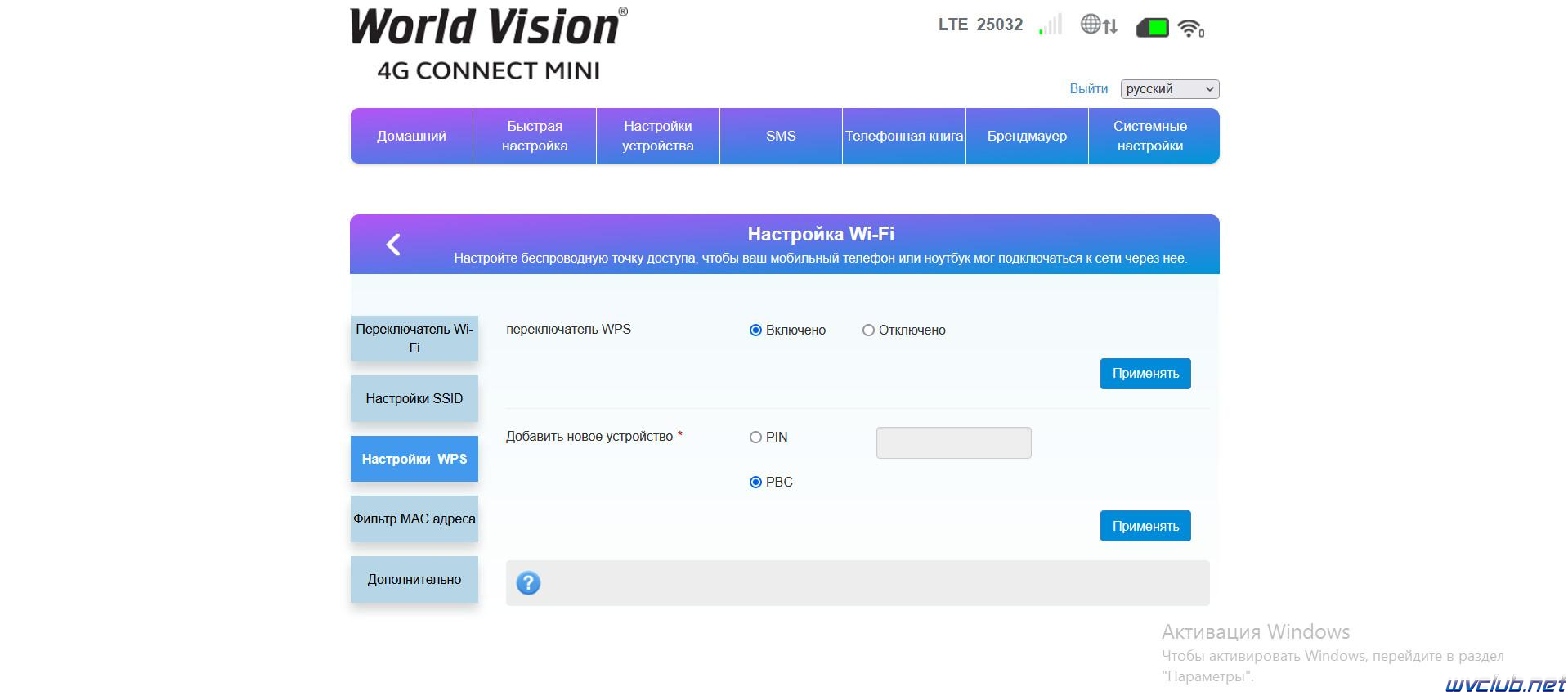Click the signal strength bars icon
This screenshot has width=1568, height=696.
(x=1051, y=25)
